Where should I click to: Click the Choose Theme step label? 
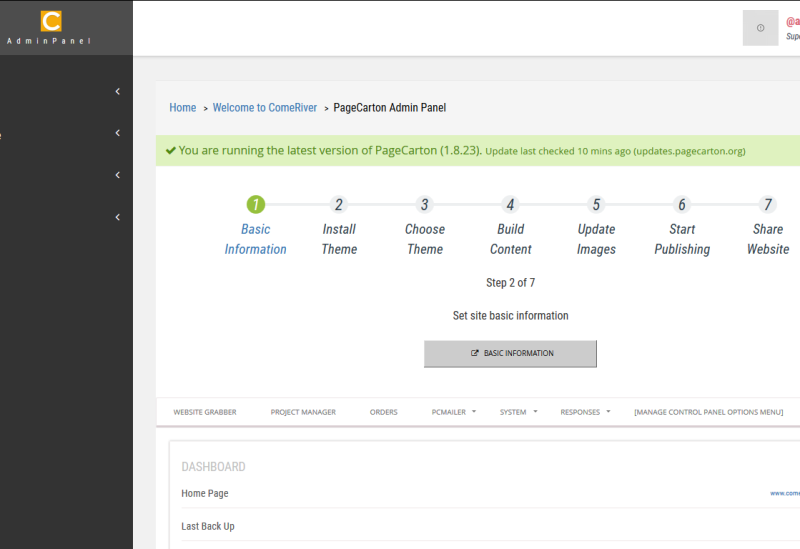(x=425, y=239)
